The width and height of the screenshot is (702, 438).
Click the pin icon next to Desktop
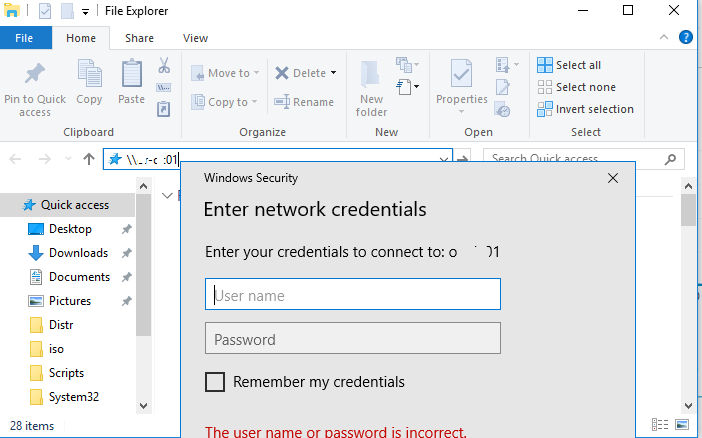[x=127, y=229]
